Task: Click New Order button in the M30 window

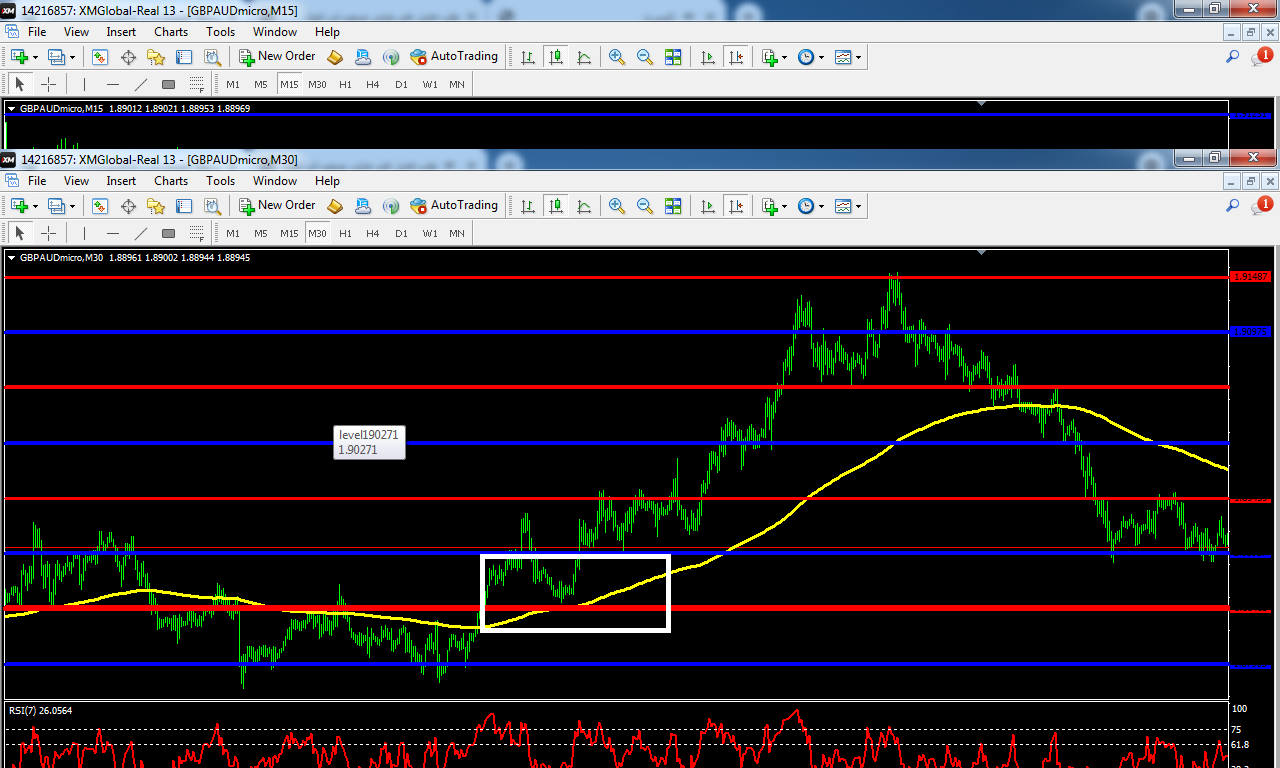Action: pyautogui.click(x=277, y=206)
